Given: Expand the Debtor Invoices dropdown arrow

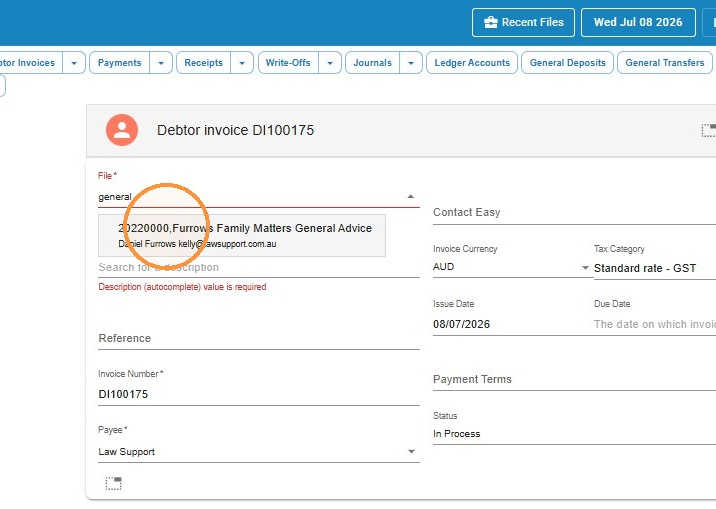Looking at the screenshot, I should click(x=74, y=63).
